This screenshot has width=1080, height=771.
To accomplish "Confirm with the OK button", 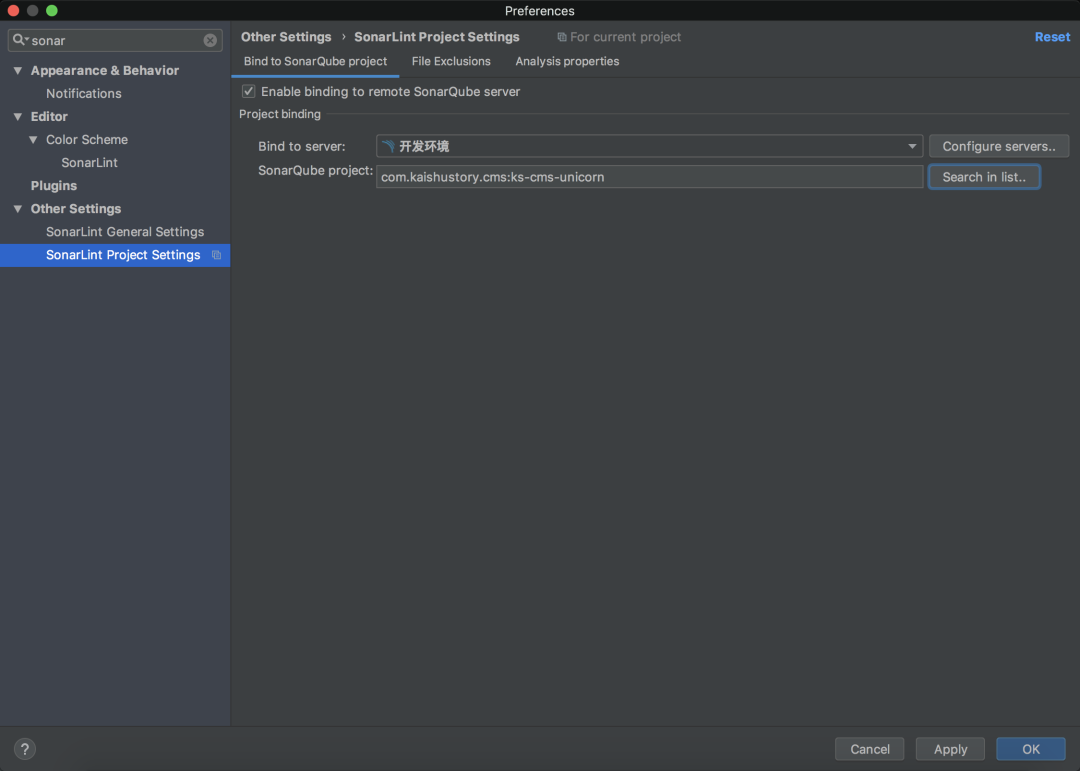I will pos(1030,749).
